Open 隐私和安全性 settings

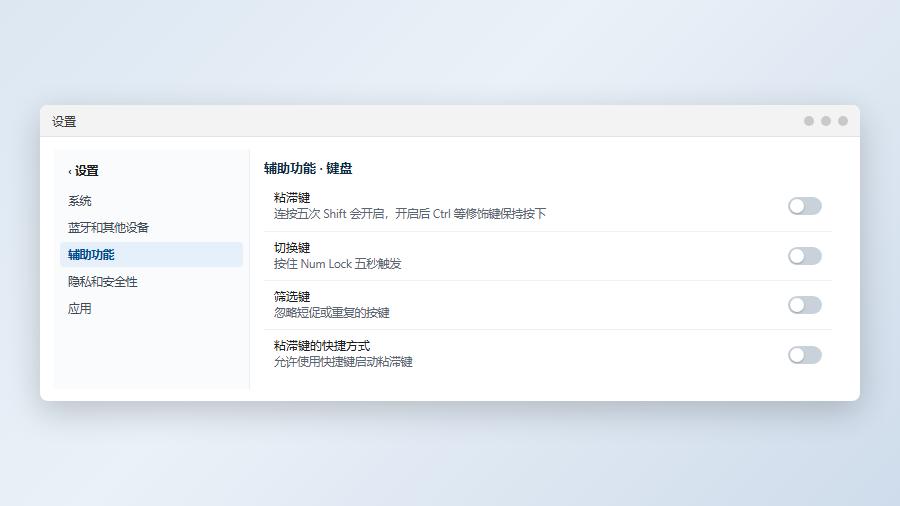pos(152,282)
